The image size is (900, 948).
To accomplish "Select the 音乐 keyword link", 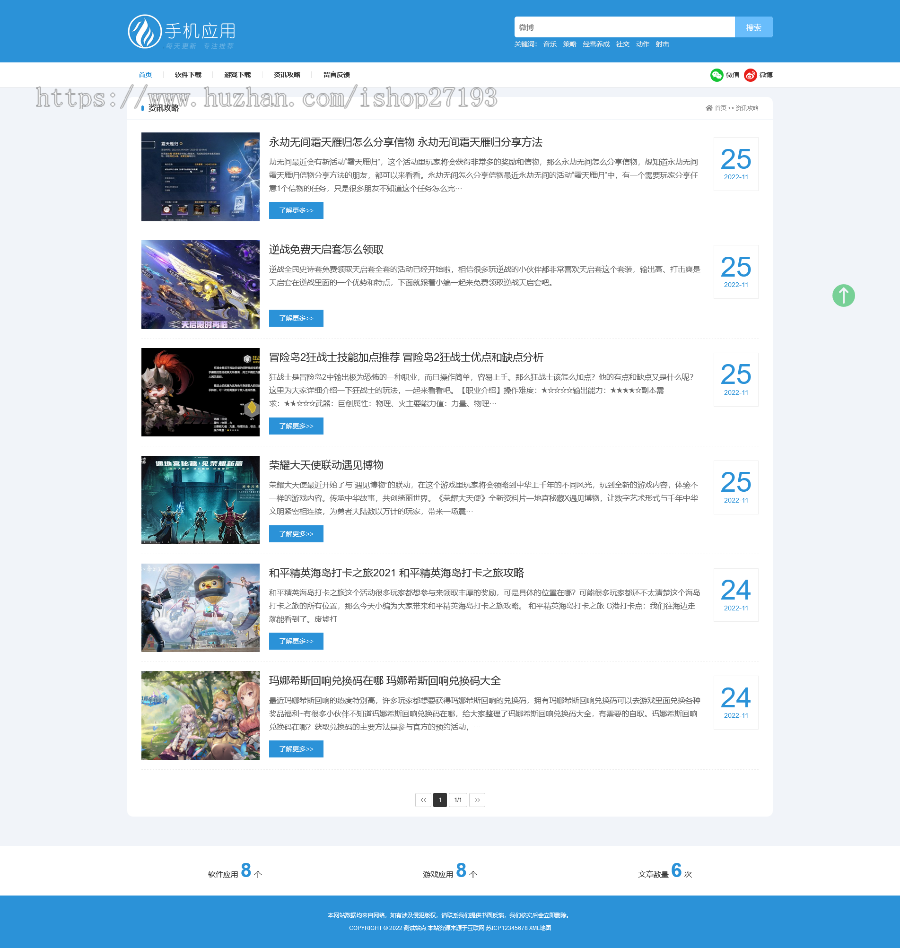I will (x=549, y=44).
